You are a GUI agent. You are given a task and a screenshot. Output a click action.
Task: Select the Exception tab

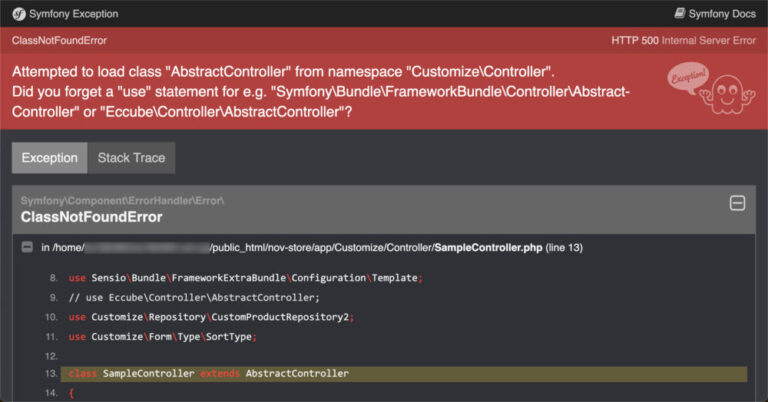coord(49,158)
